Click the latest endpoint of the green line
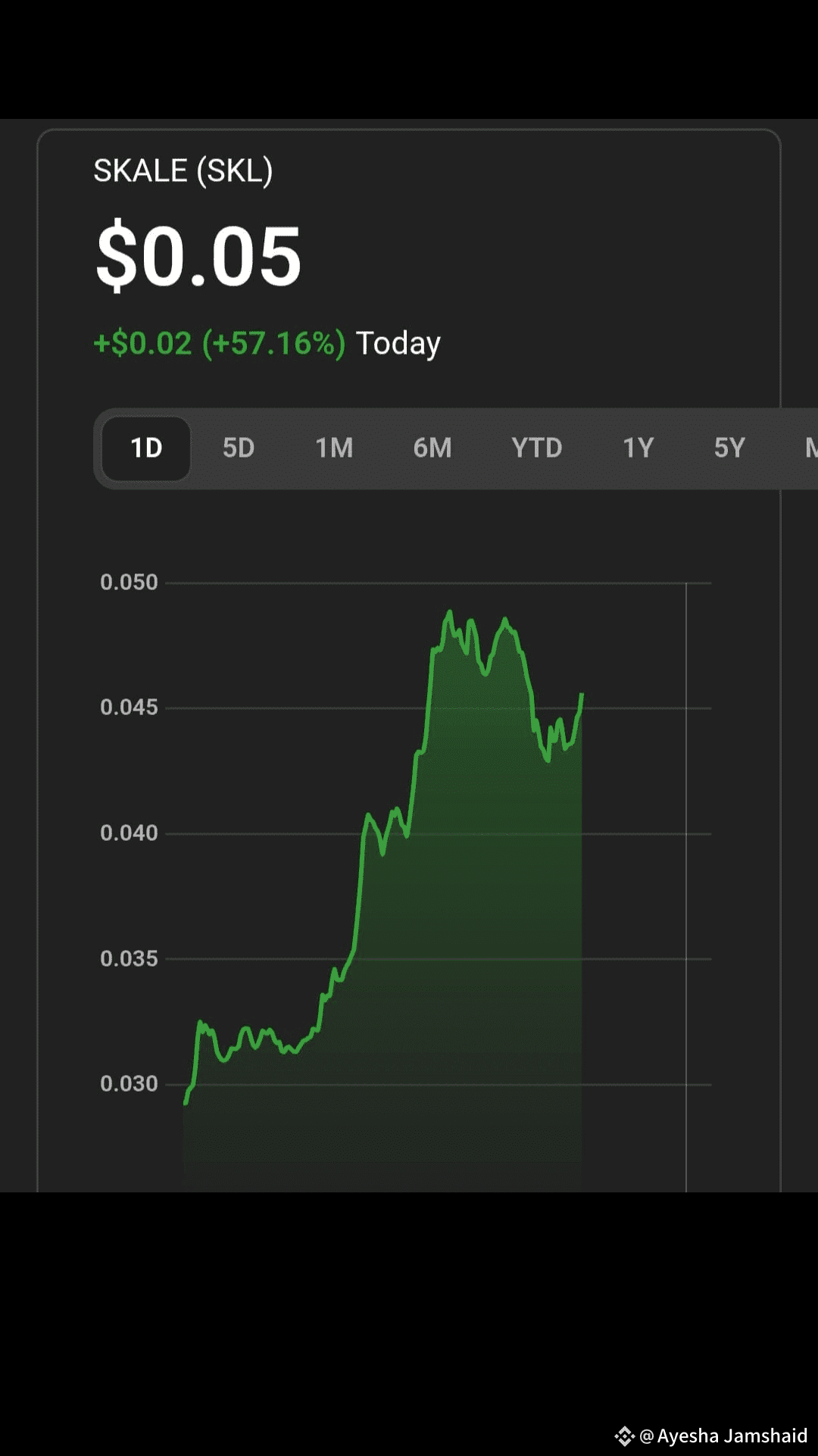The height and width of the screenshot is (1456, 818). 582,695
